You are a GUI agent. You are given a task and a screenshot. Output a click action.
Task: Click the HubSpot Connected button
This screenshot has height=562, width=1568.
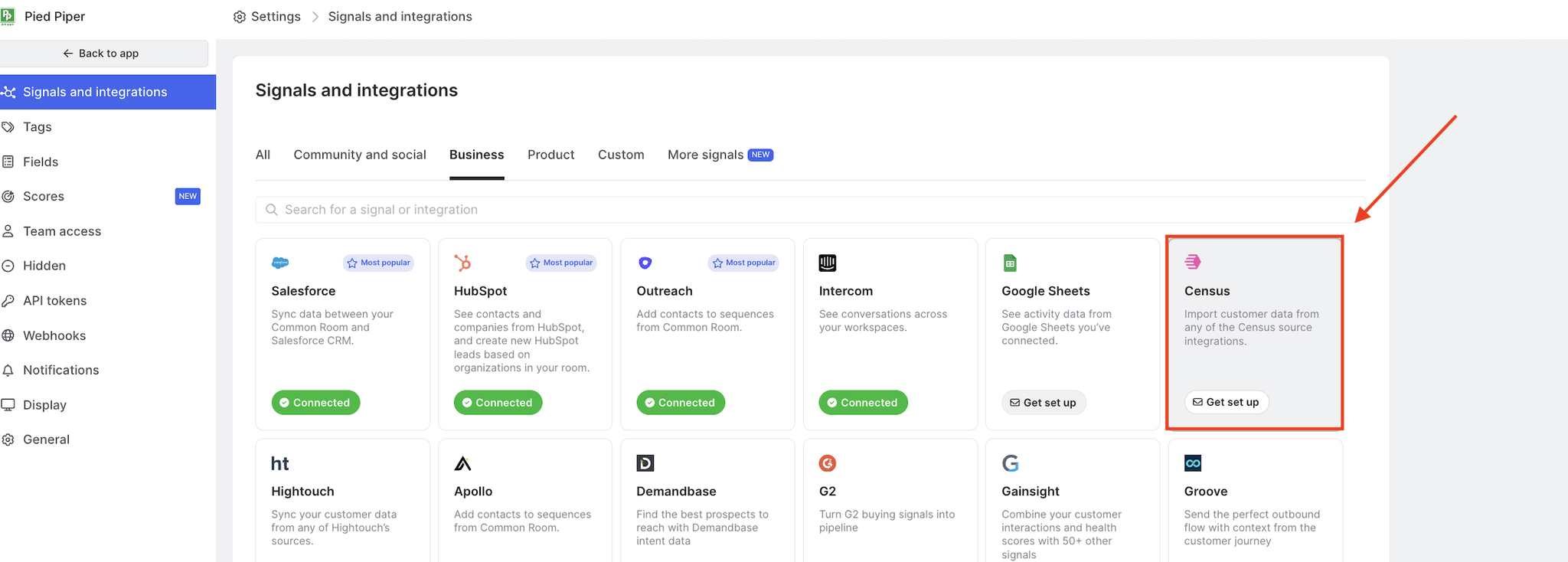(498, 403)
